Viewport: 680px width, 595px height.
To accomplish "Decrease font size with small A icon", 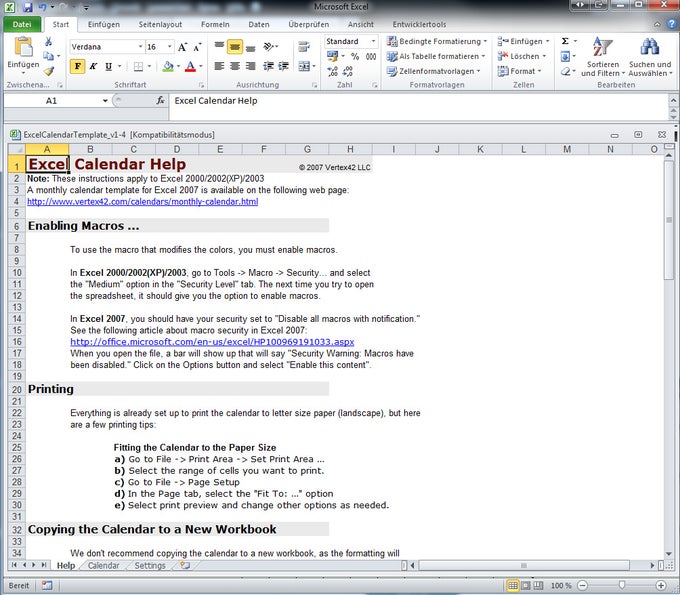I will pyautogui.click(x=197, y=47).
